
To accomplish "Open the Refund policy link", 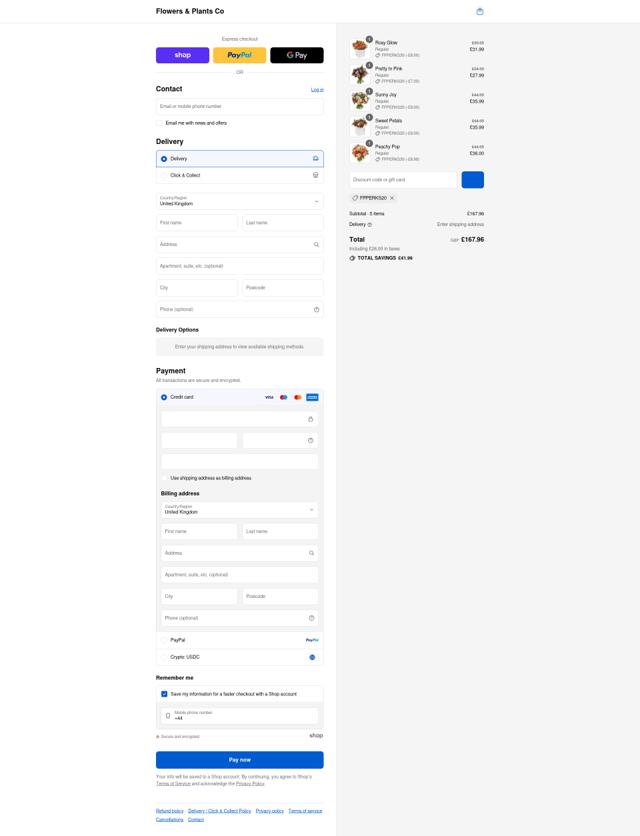I will 170,811.
